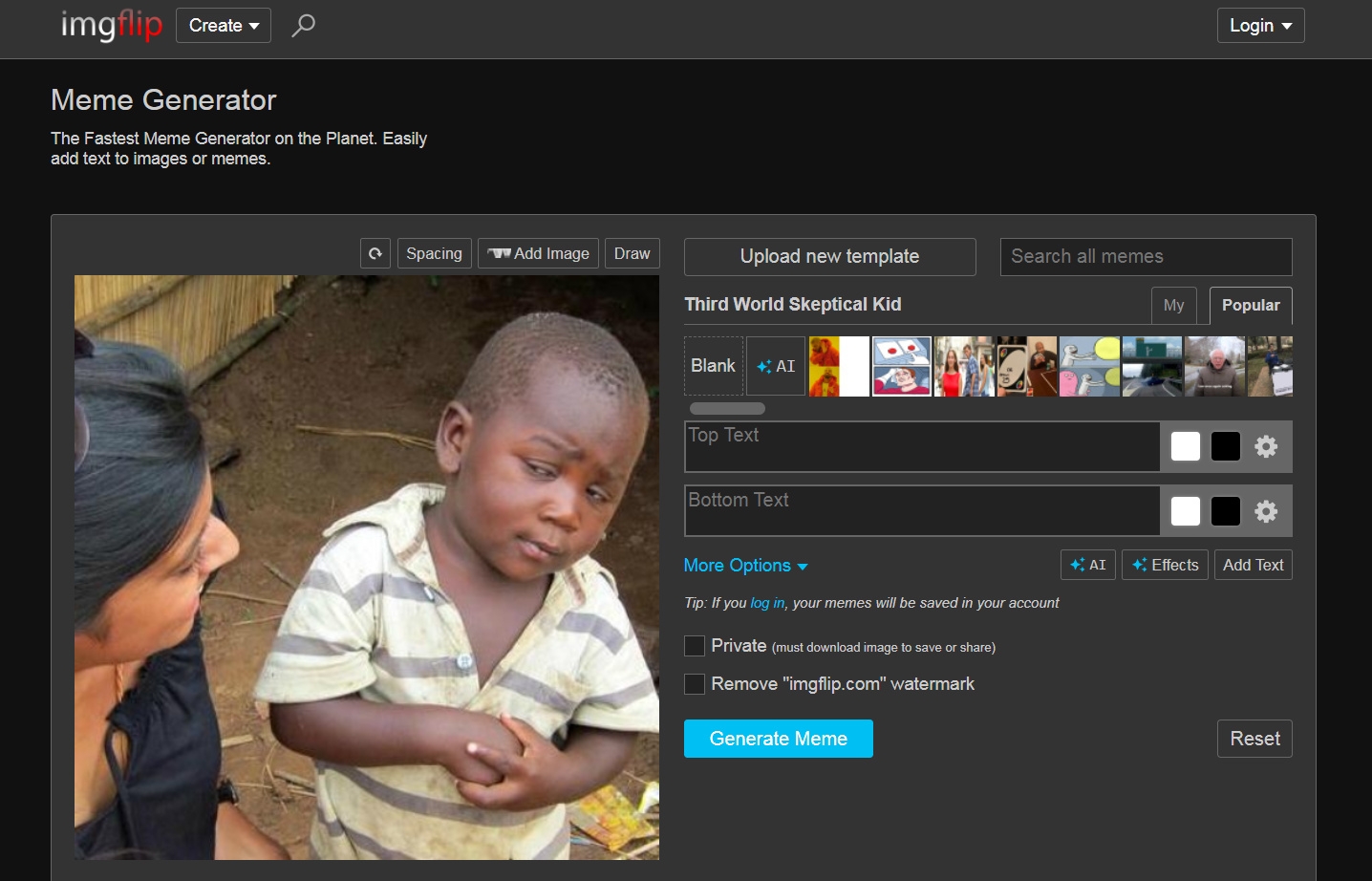The width and height of the screenshot is (1372, 881).
Task: Pick the white font color for Bottom Text
Action: 1186,511
